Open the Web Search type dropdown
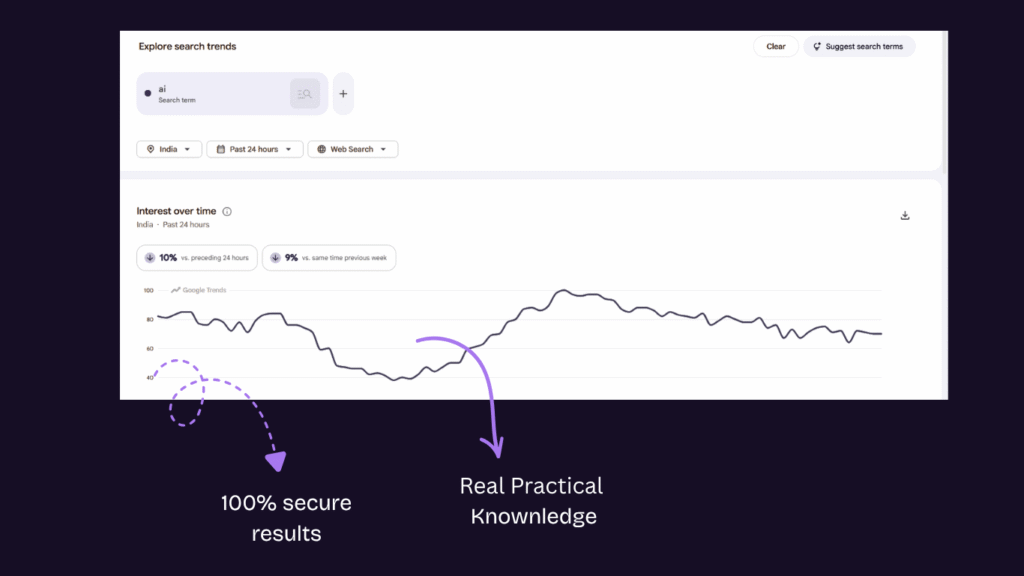 coord(353,149)
